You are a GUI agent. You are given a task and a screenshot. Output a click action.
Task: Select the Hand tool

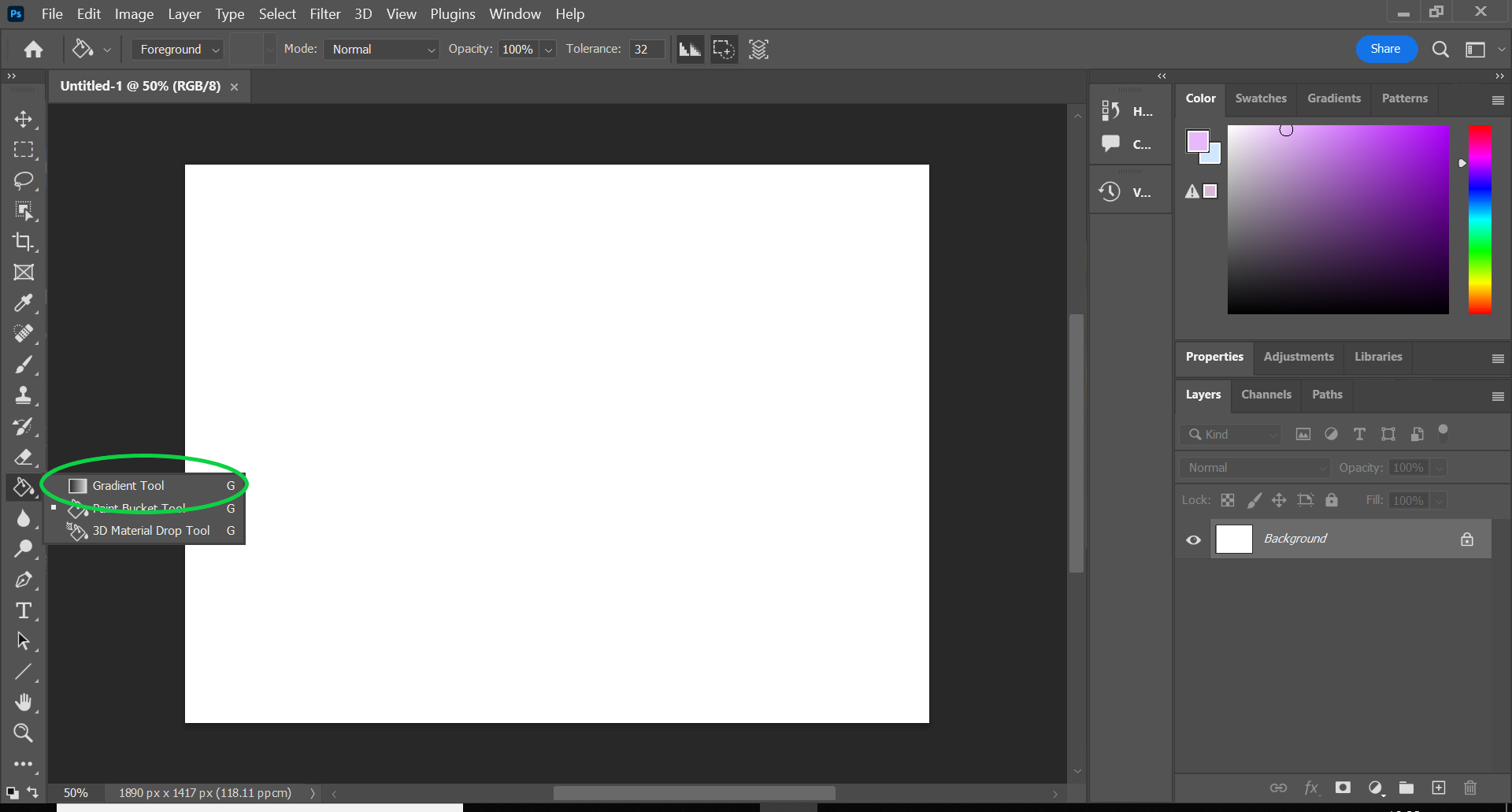click(24, 703)
